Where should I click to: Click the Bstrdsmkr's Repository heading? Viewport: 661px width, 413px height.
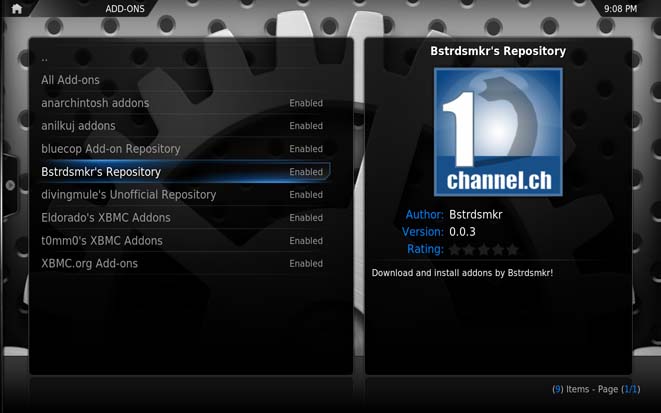point(498,51)
